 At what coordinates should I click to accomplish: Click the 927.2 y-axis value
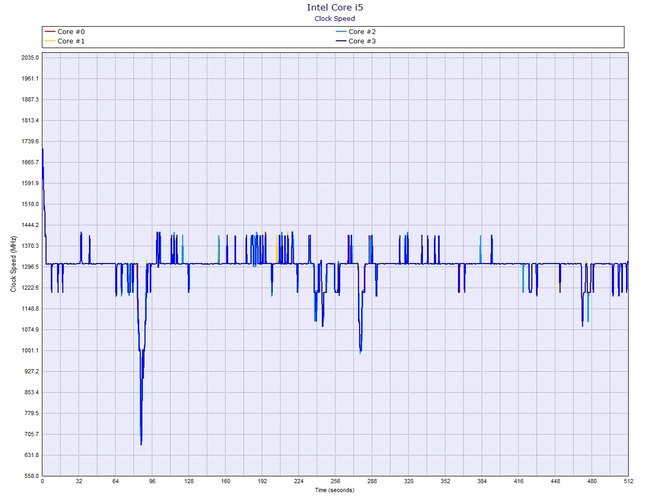tap(31, 372)
